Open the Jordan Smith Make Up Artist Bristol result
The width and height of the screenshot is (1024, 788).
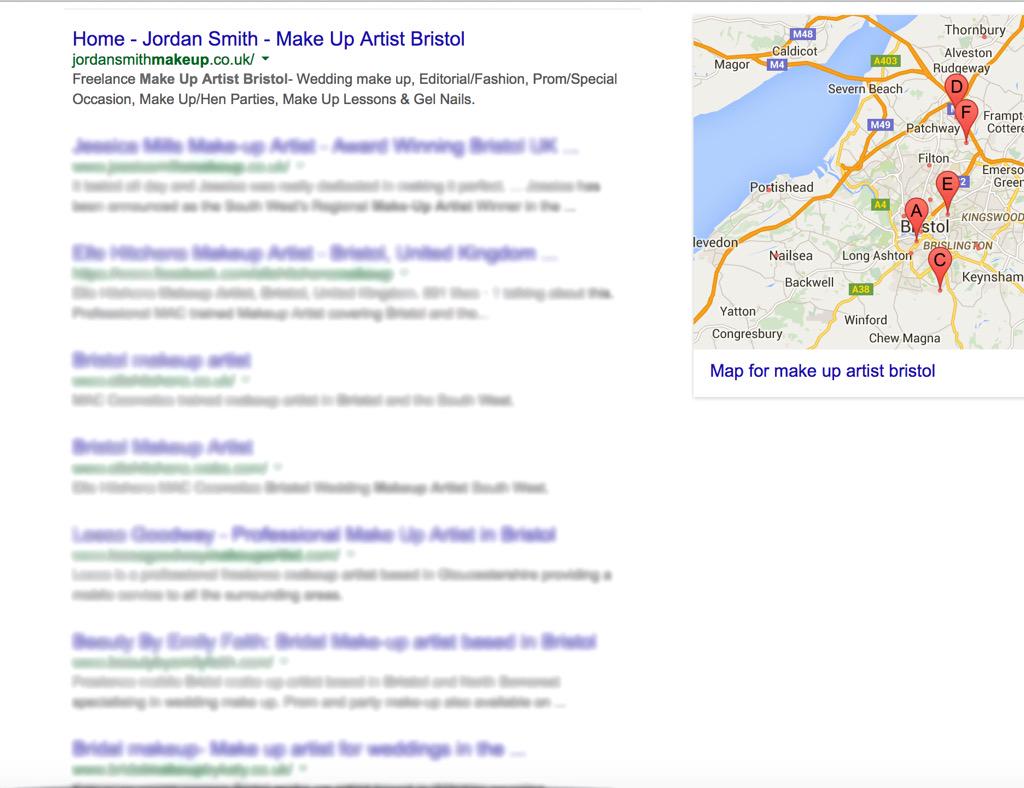point(268,39)
